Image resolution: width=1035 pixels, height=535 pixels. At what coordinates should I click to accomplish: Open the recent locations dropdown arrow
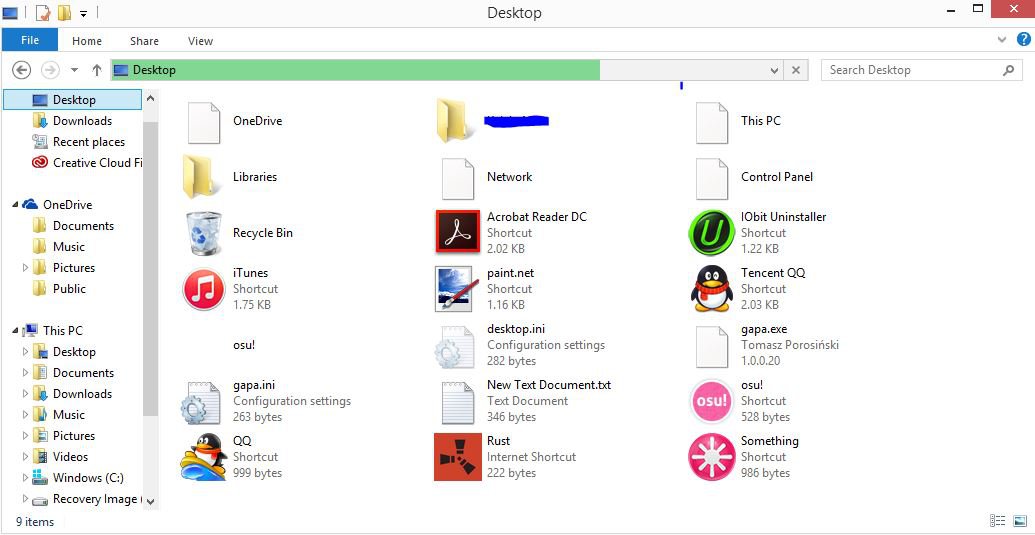(x=75, y=70)
